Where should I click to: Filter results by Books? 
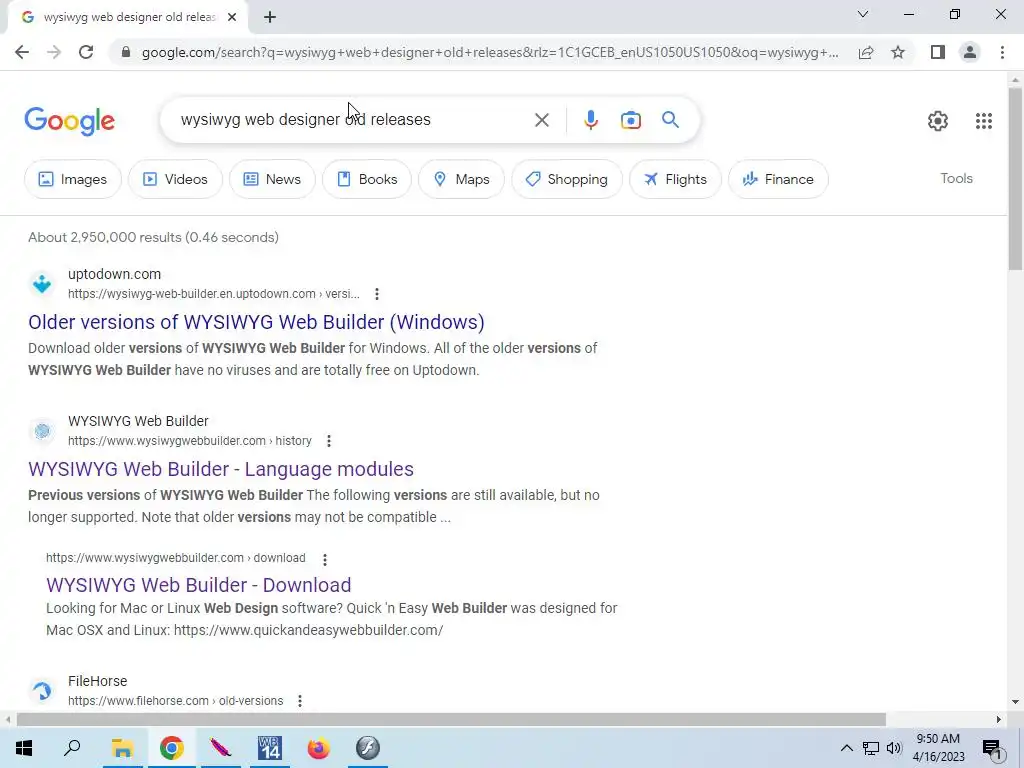367,179
